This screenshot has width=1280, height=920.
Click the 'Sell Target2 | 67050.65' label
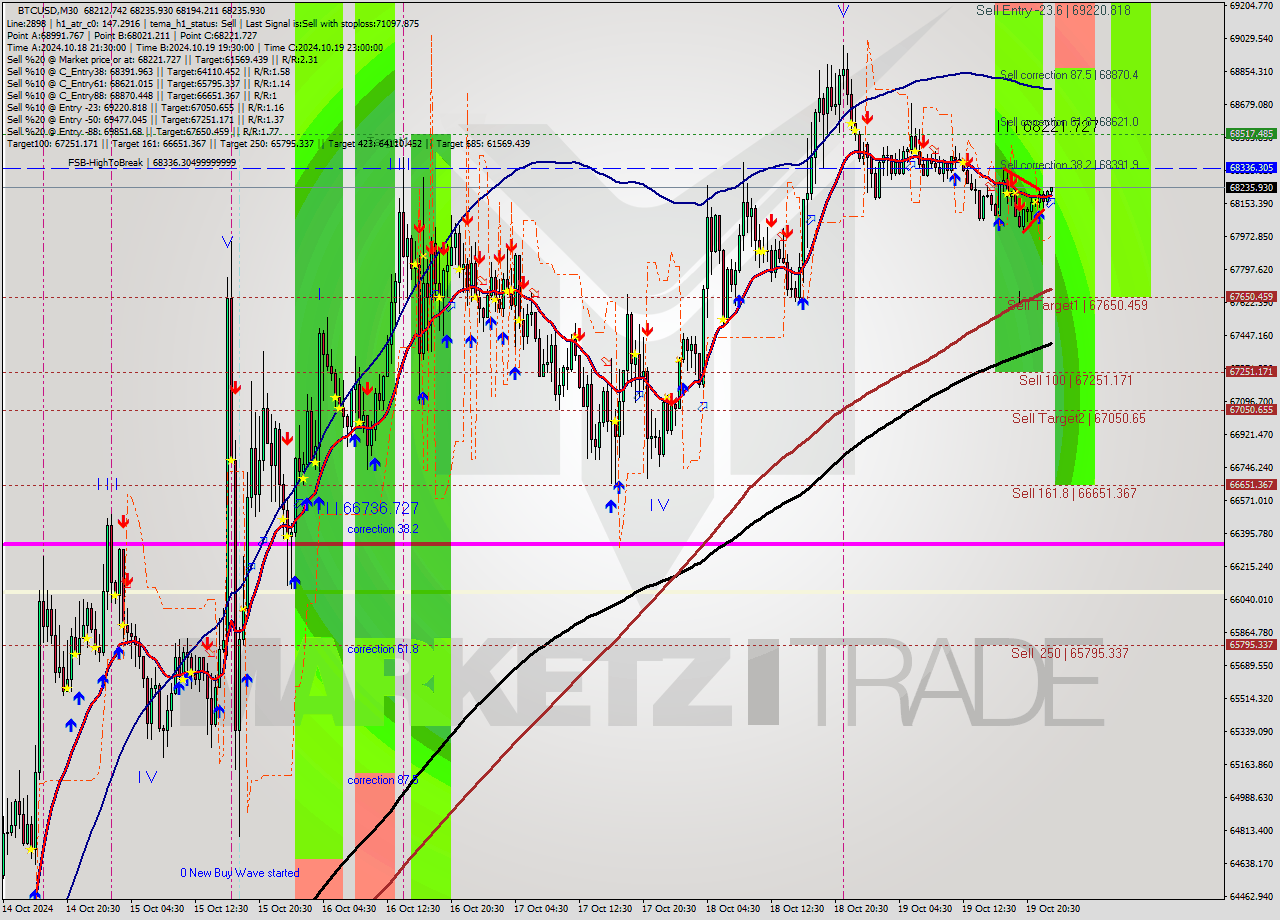[1078, 418]
